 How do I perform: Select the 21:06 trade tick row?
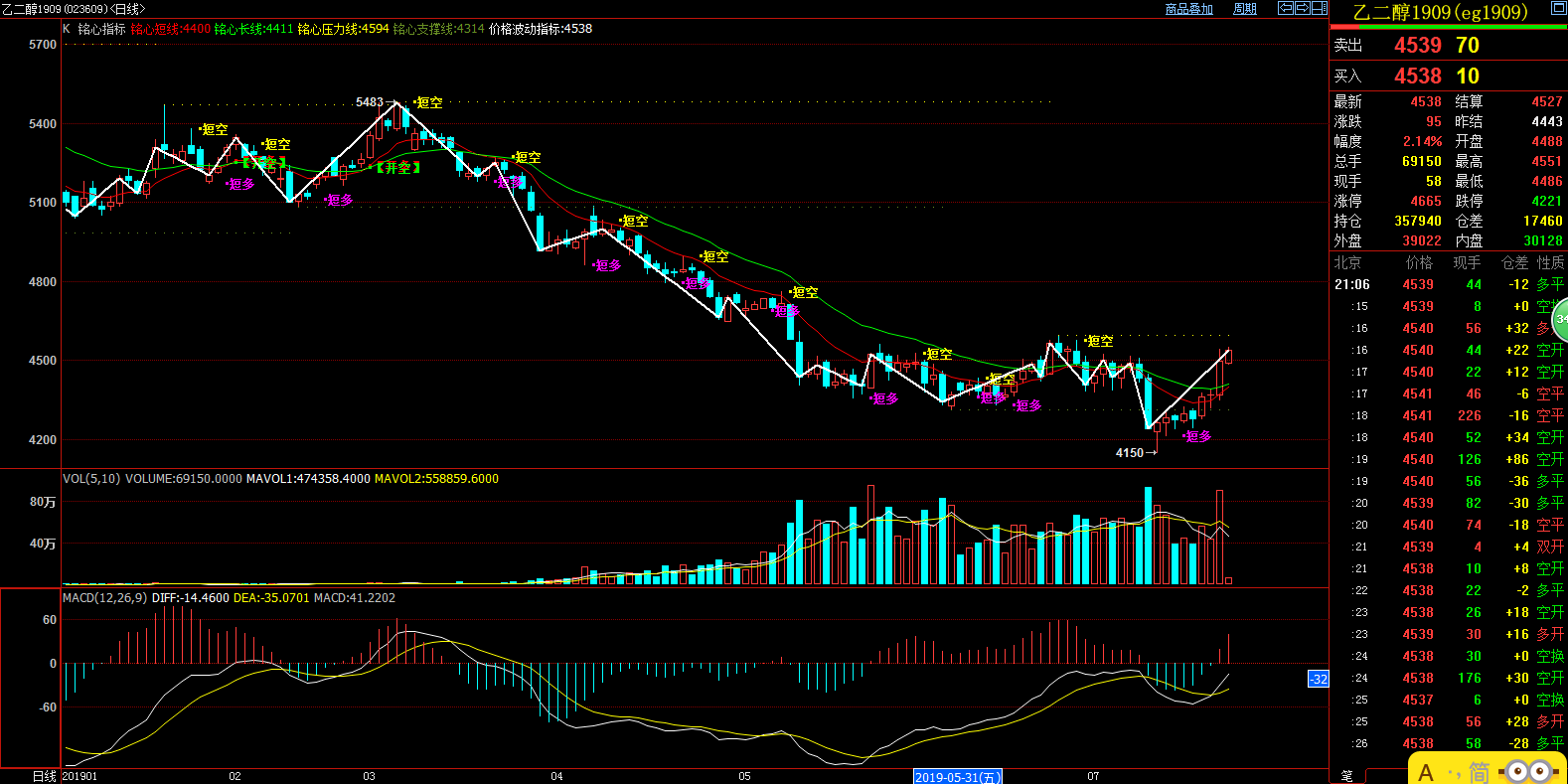click(x=1449, y=284)
